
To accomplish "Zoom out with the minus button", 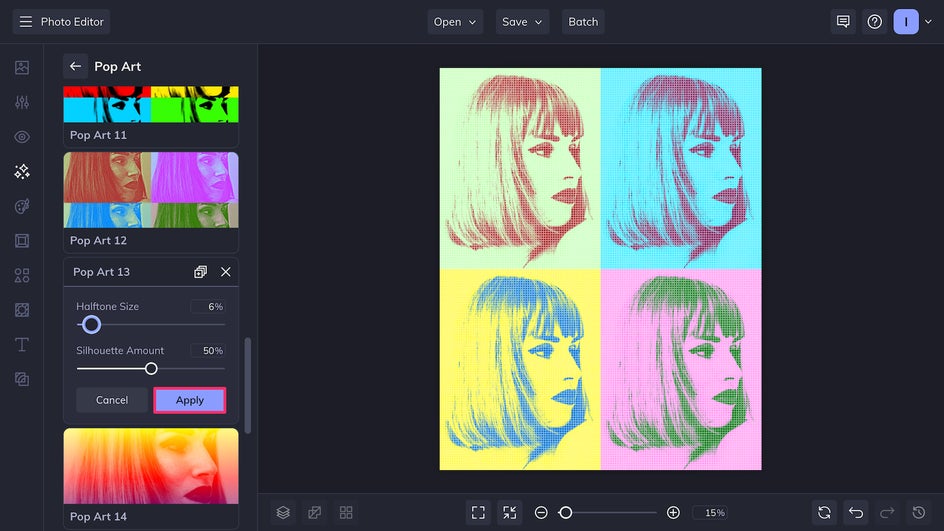I will pyautogui.click(x=541, y=512).
